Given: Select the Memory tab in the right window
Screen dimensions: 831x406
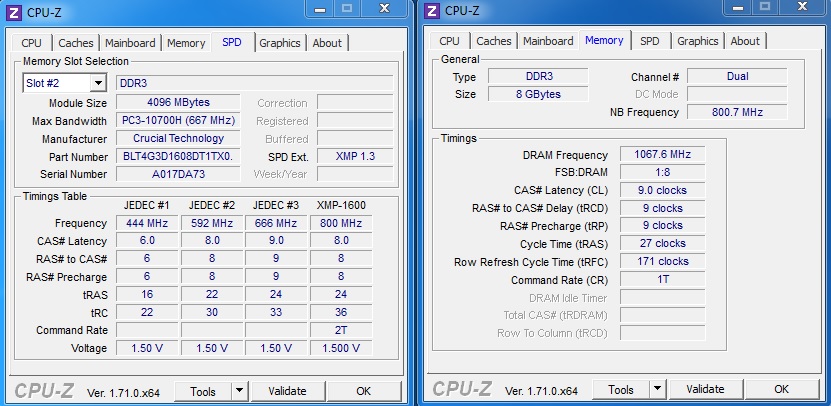Looking at the screenshot, I should click(x=604, y=40).
